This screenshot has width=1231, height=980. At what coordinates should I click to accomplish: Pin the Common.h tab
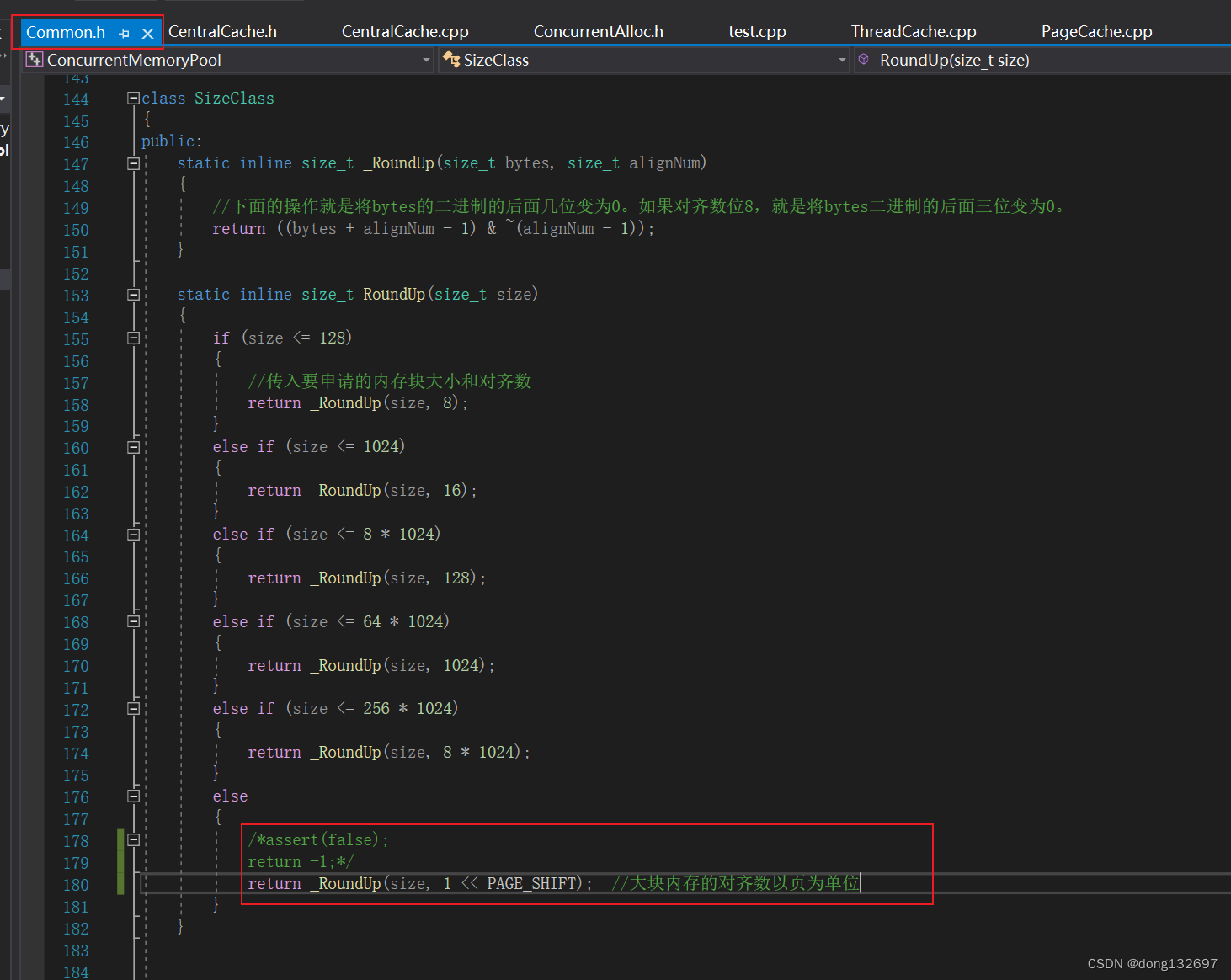[125, 34]
